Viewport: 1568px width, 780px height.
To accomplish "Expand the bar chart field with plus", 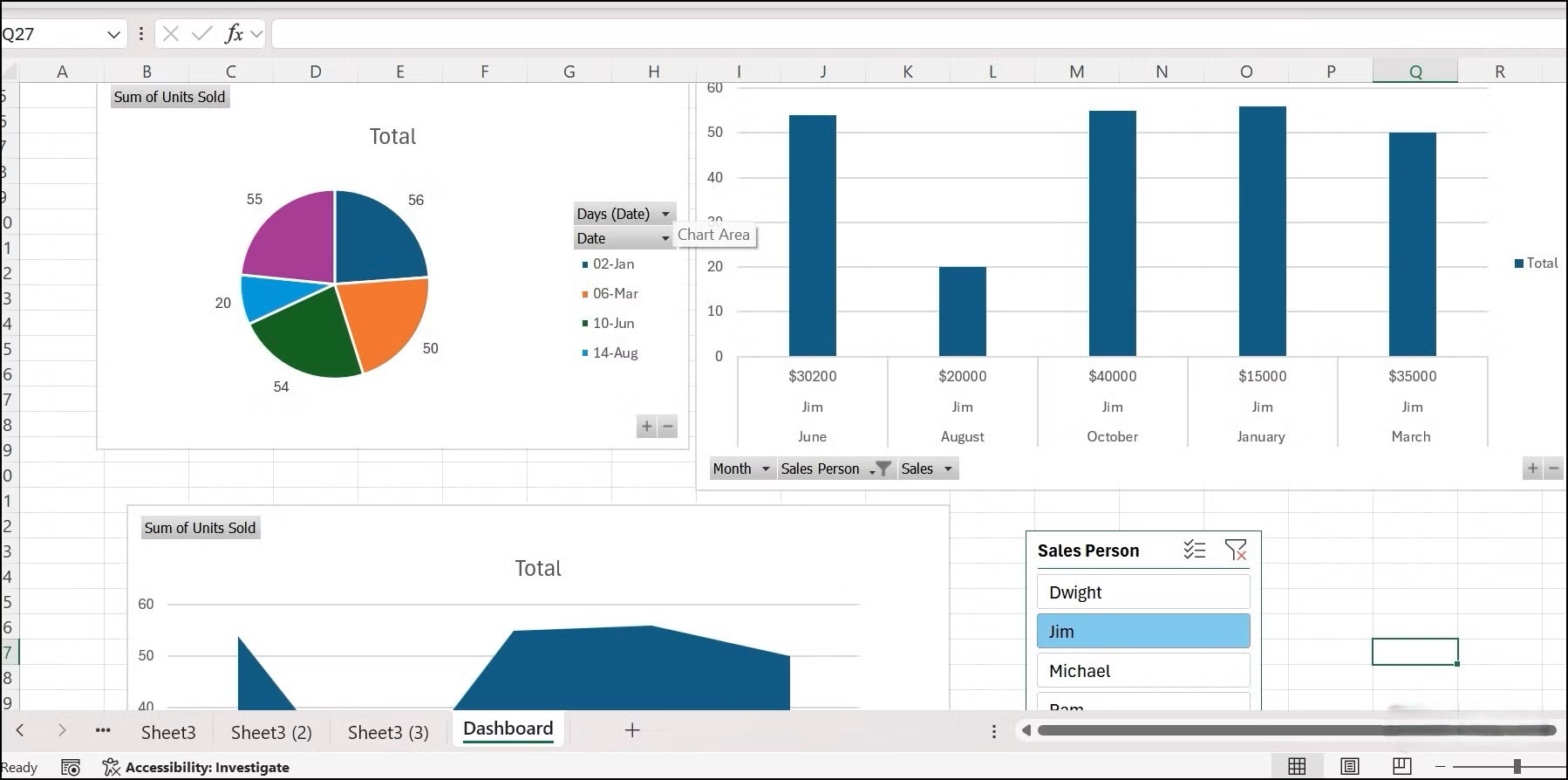I will 1532,469.
